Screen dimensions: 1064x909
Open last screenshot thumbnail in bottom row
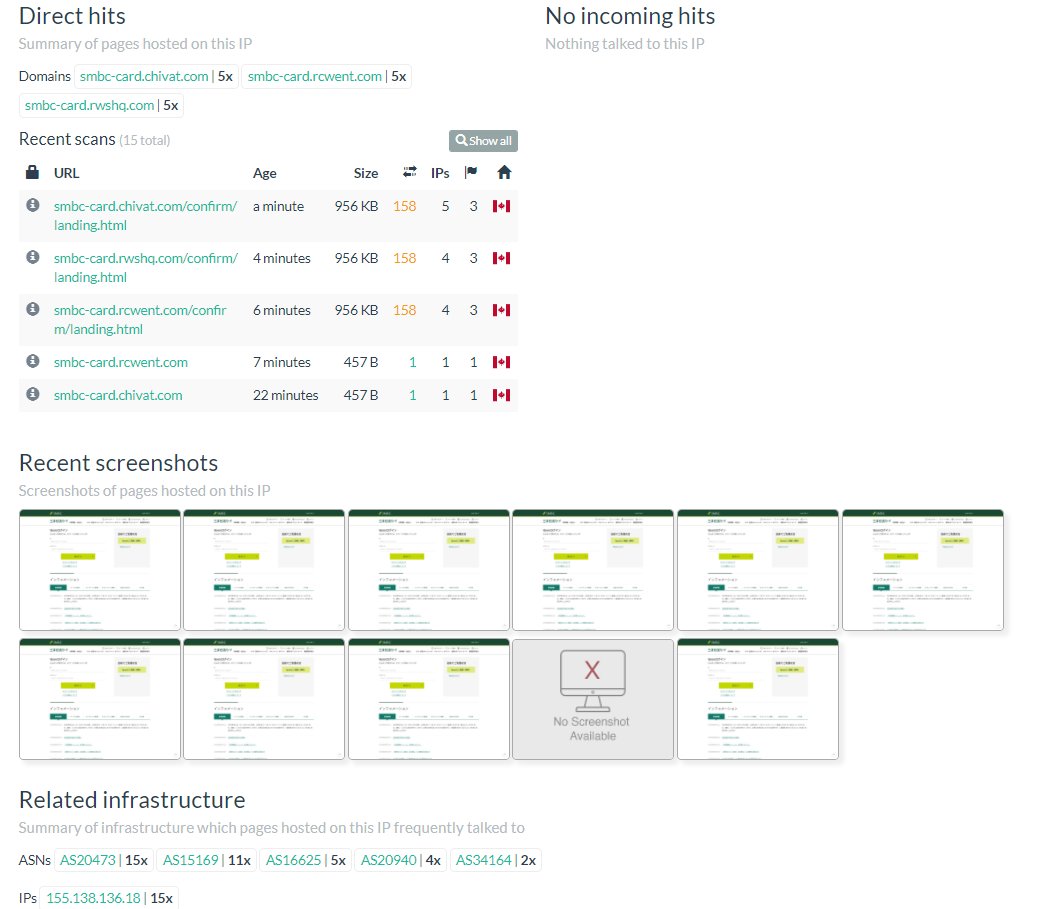click(x=758, y=699)
